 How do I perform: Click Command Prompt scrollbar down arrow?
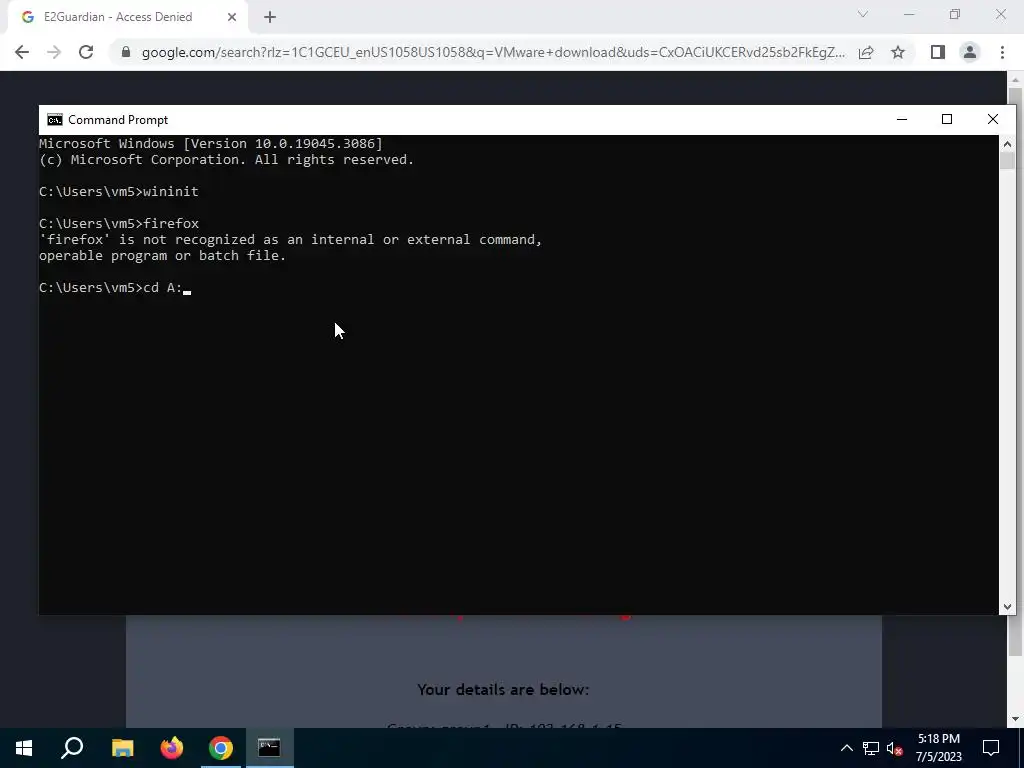tap(1007, 607)
